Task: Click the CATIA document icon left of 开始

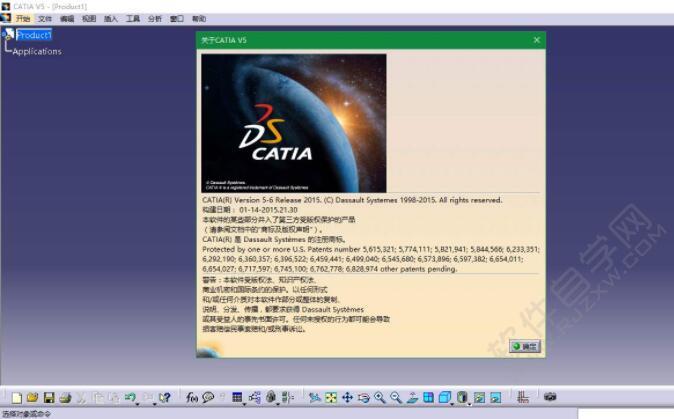Action: pos(6,18)
